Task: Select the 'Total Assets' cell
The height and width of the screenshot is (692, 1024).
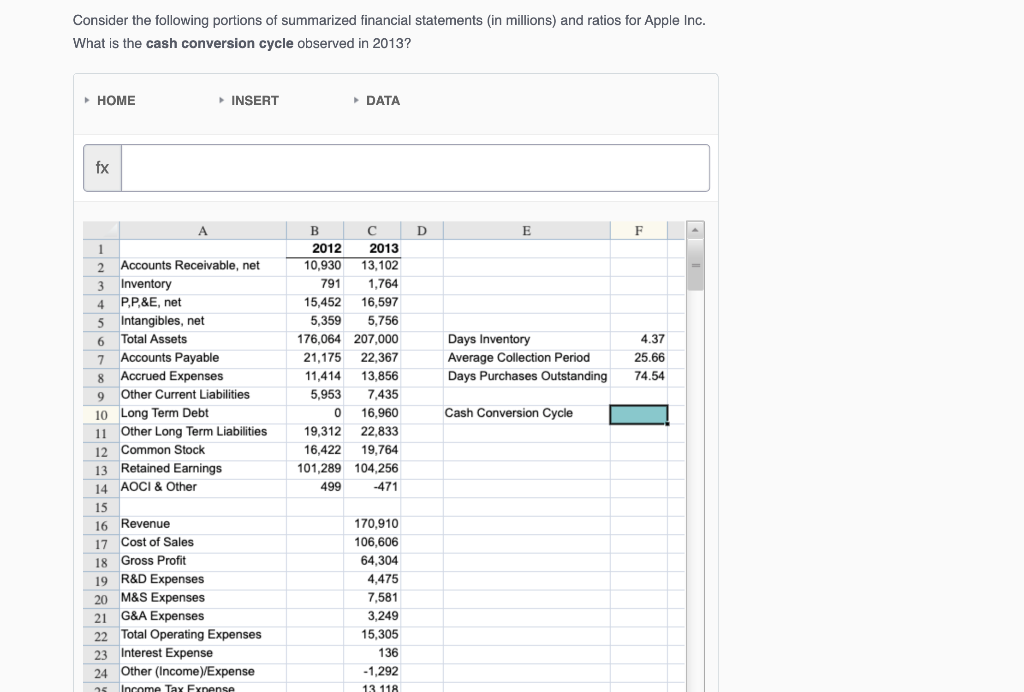Action: (202, 339)
